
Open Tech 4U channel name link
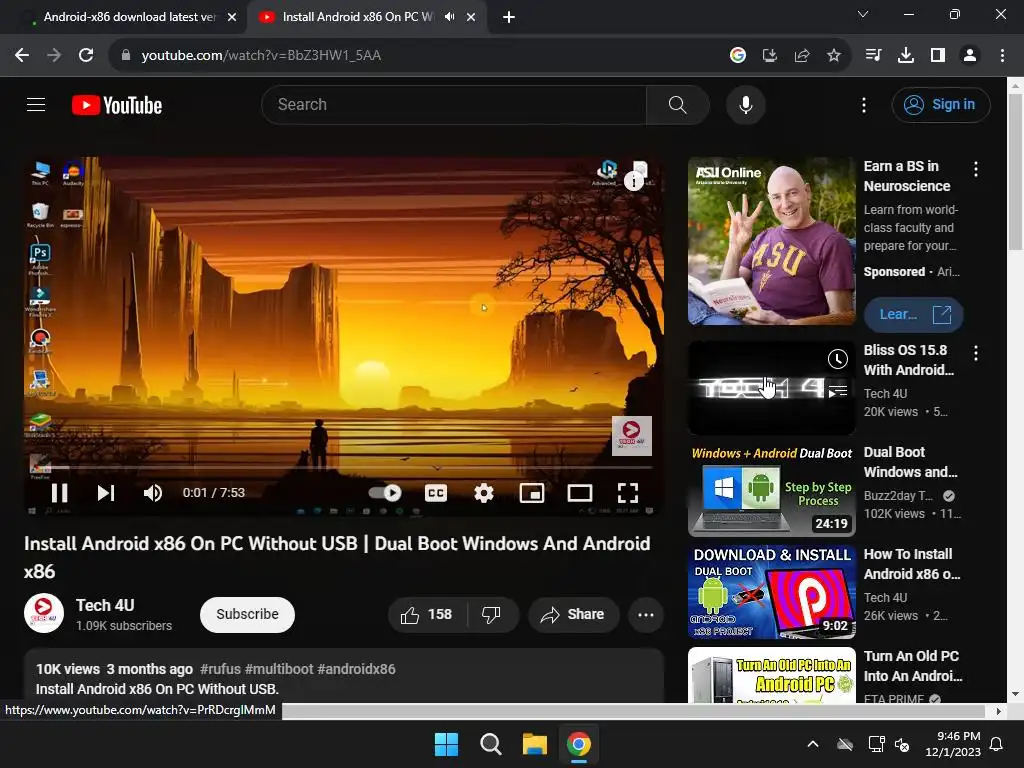(x=105, y=605)
